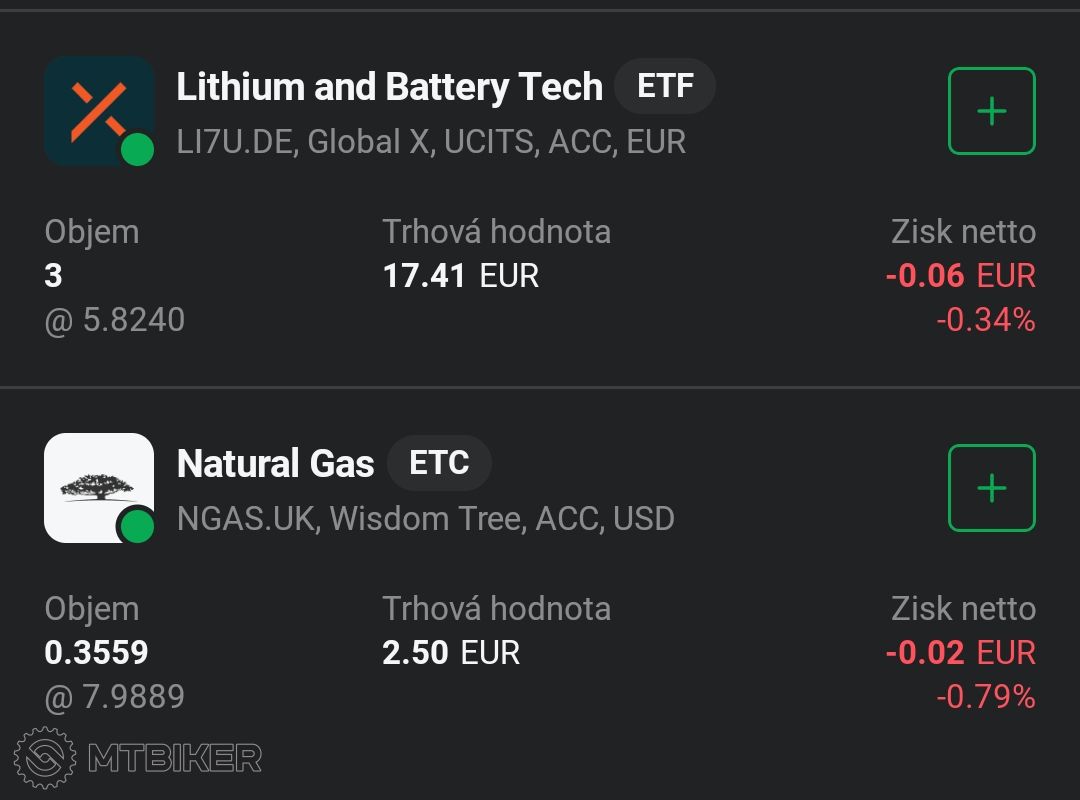Add to the Natural Gas position
Image resolution: width=1080 pixels, height=800 pixels.
991,488
